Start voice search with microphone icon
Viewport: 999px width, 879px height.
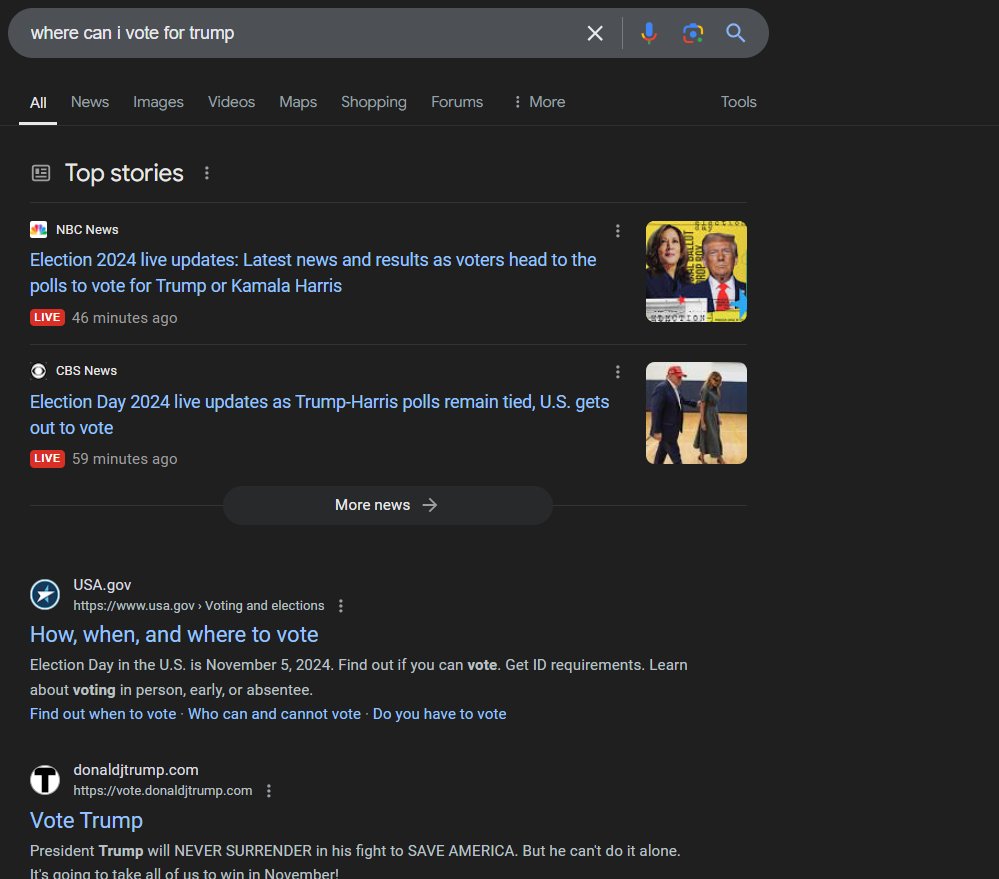point(649,33)
